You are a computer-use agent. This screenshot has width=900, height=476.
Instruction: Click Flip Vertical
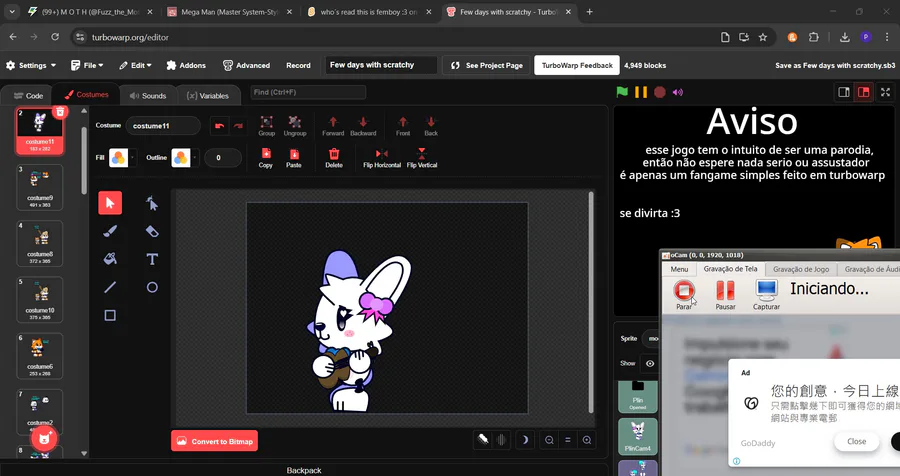pos(422,158)
